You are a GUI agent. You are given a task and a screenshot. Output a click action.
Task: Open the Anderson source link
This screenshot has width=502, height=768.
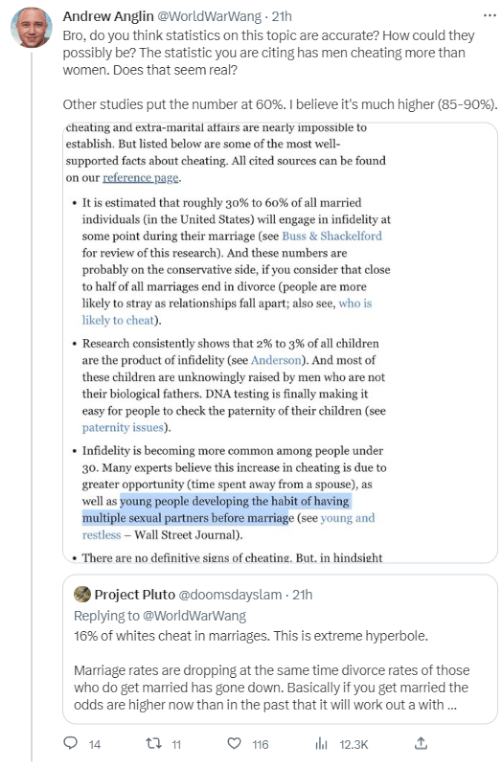[277, 360]
